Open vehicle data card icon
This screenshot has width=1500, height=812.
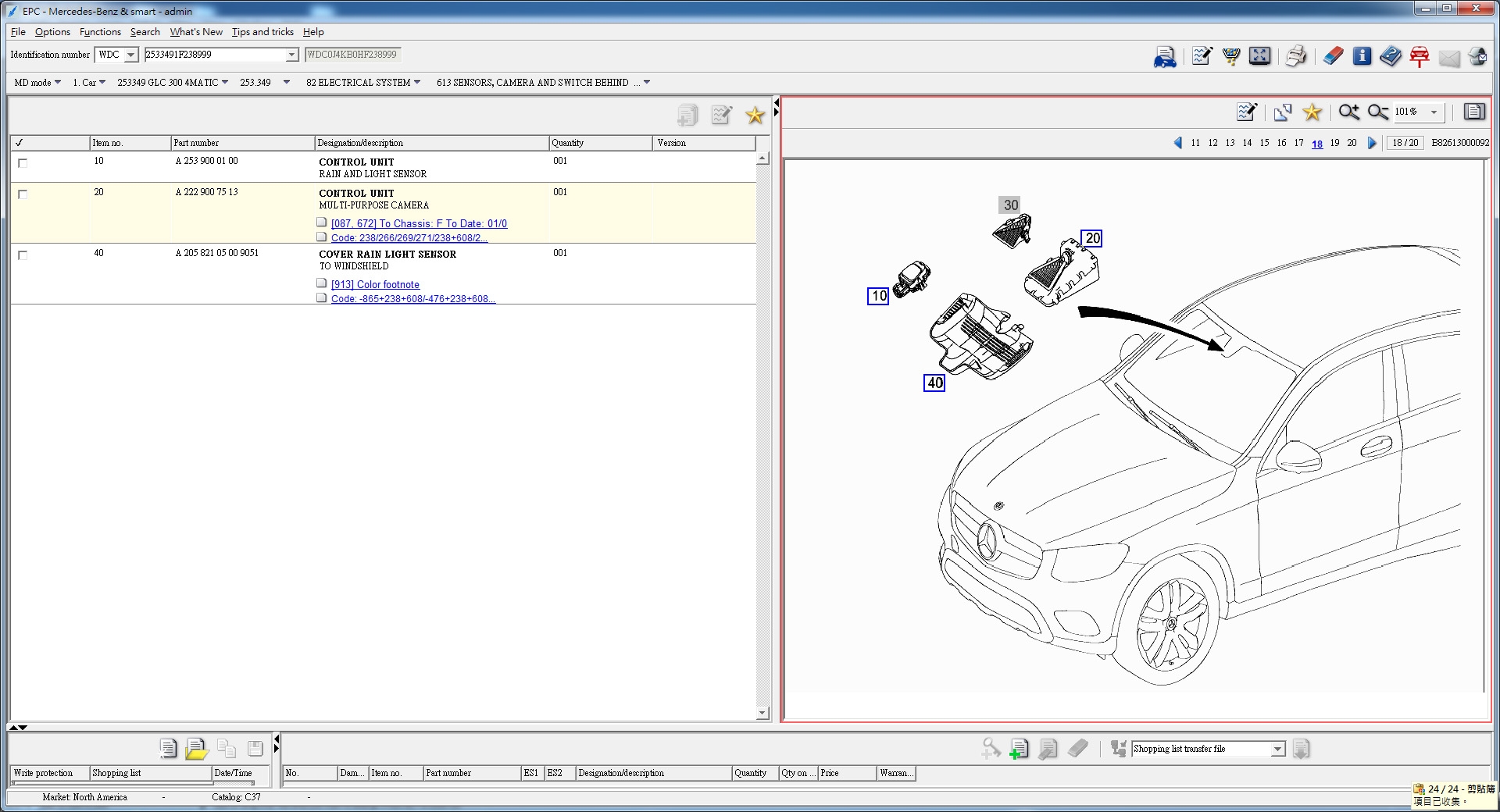coord(1165,56)
